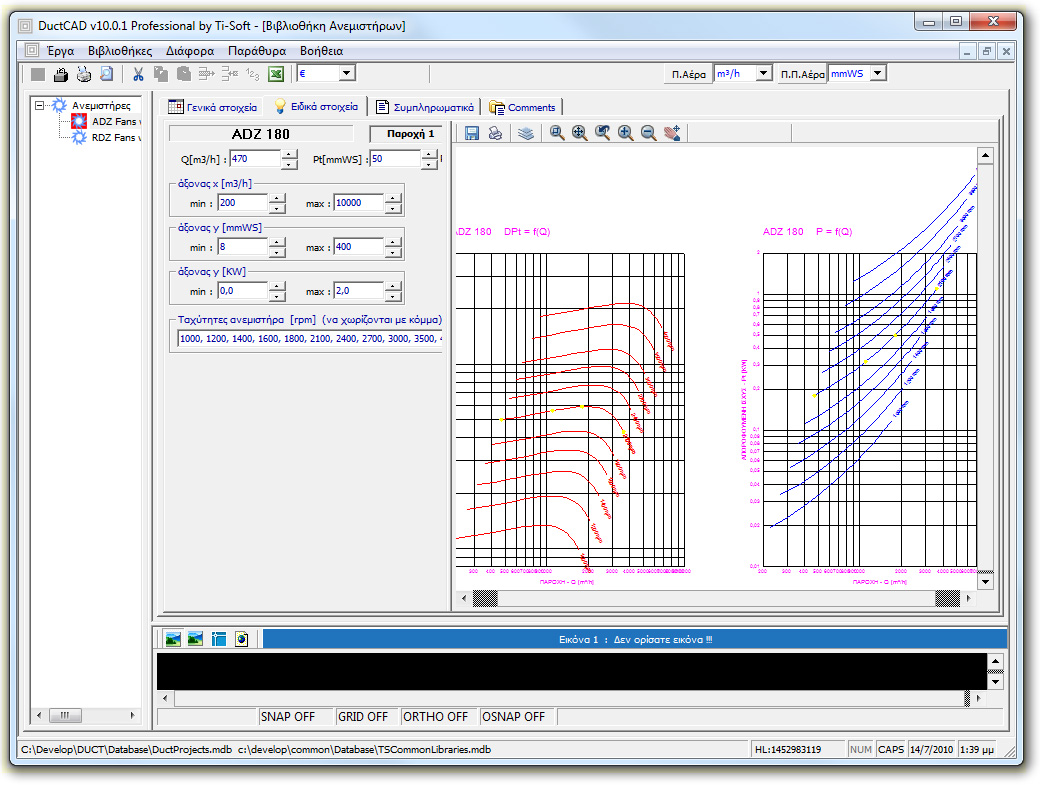Screen dimensions: 1040x785
Task: Select the pan hand tool above the chart
Action: click(674, 133)
